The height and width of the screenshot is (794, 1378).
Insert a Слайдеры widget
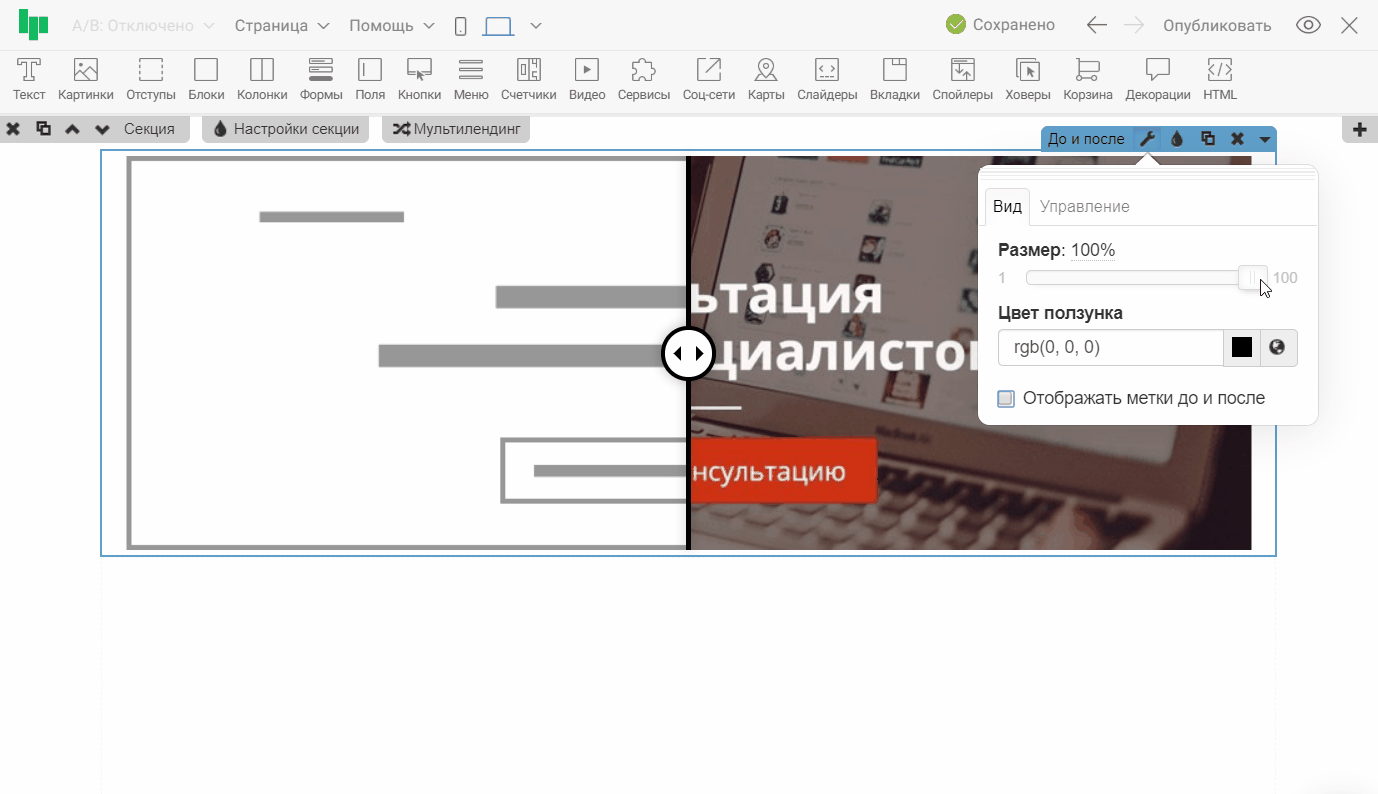(827, 79)
